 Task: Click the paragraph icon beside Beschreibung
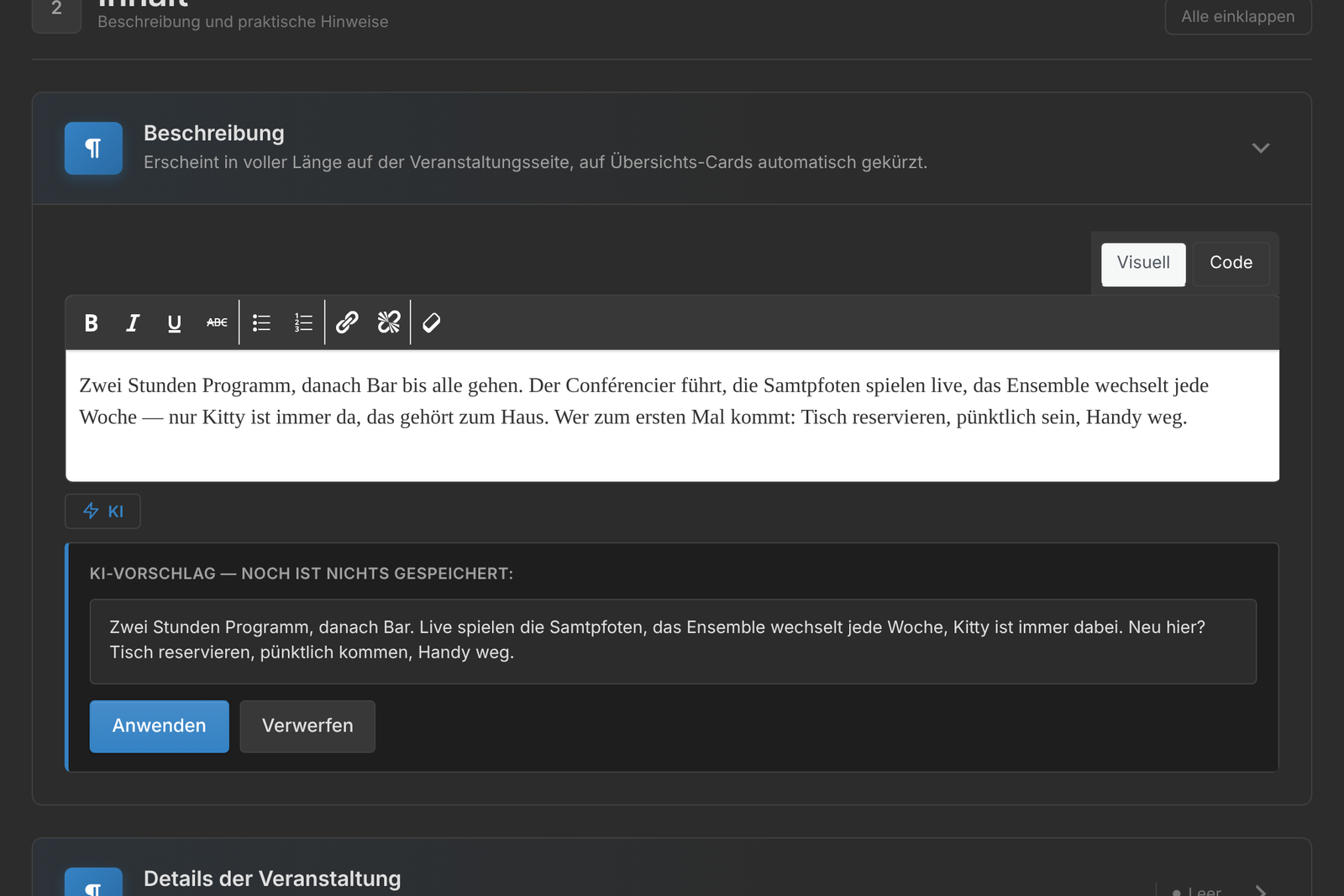(x=93, y=149)
